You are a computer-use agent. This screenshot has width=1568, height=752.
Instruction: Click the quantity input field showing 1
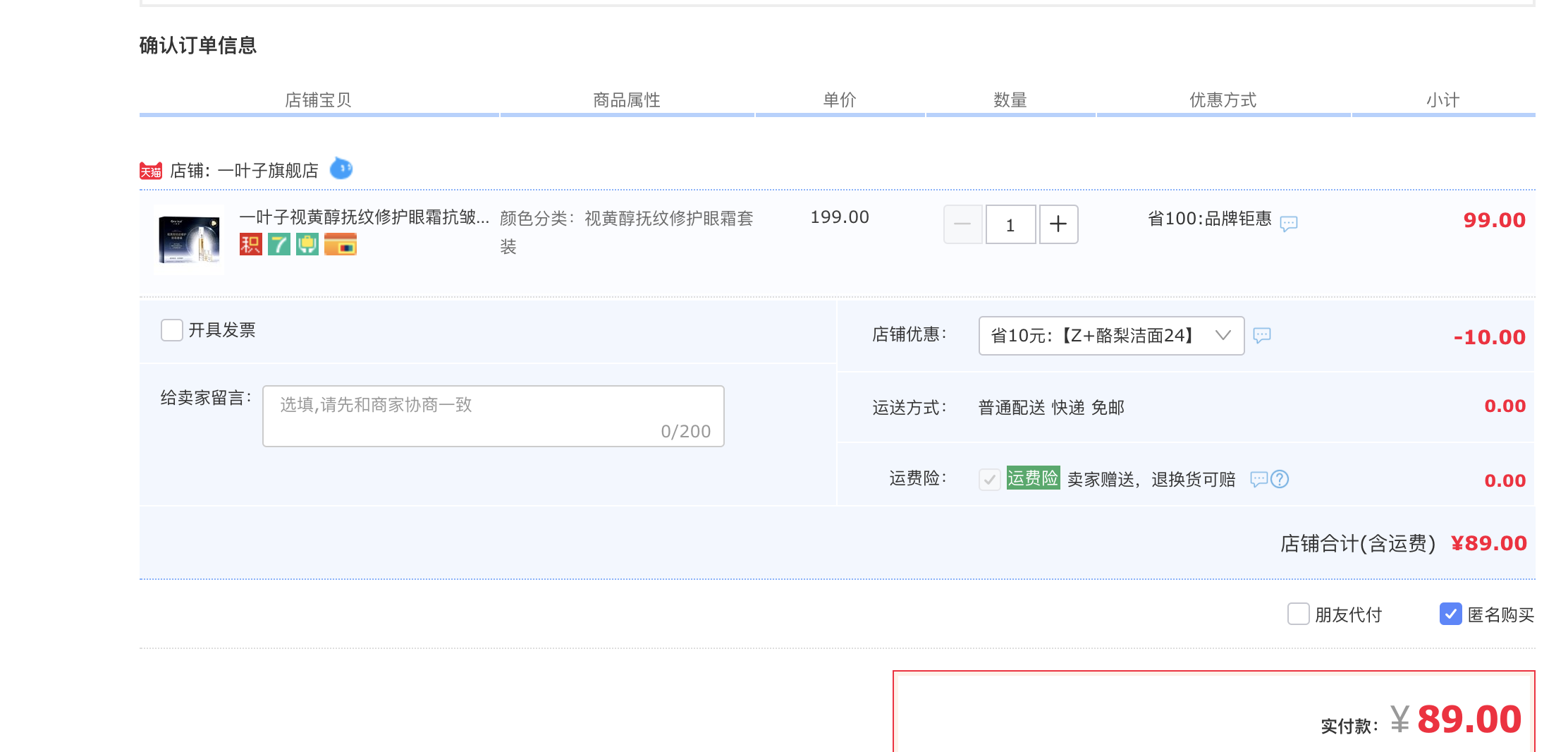(x=1010, y=224)
